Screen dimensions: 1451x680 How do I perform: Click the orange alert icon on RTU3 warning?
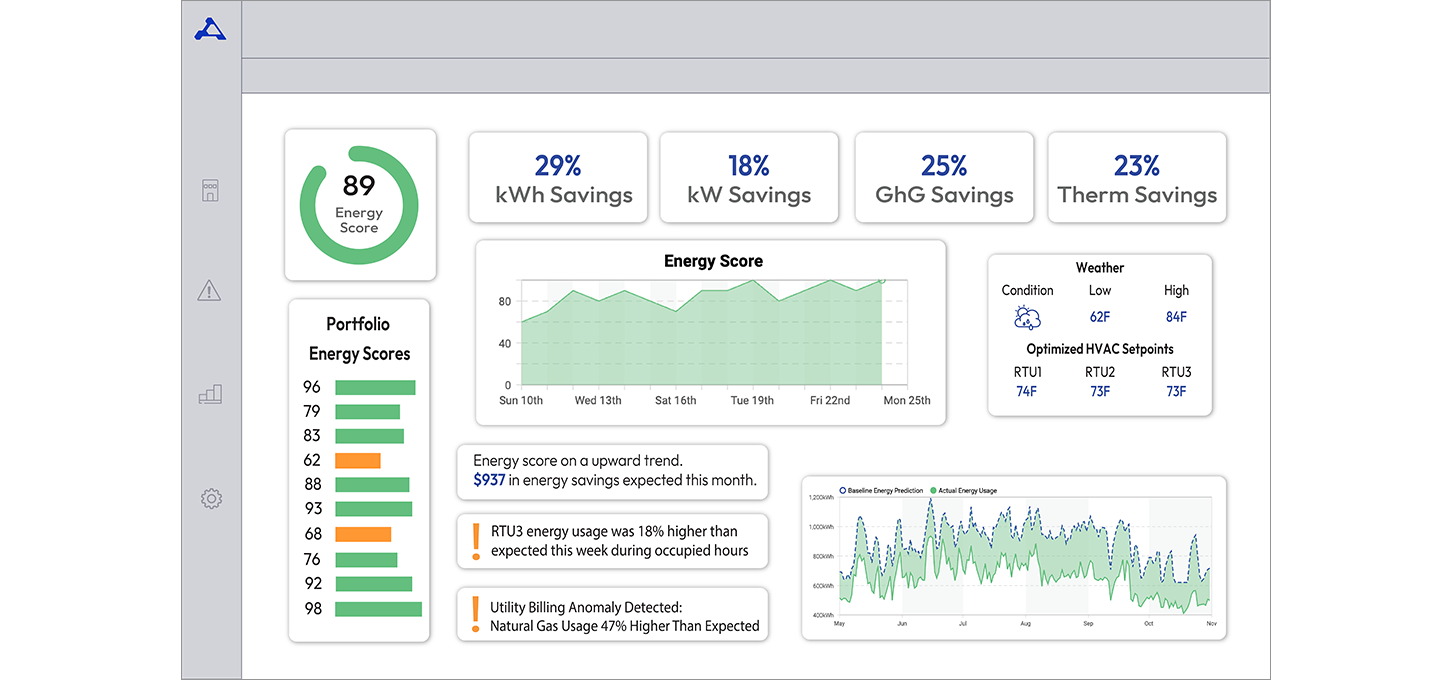click(x=475, y=540)
